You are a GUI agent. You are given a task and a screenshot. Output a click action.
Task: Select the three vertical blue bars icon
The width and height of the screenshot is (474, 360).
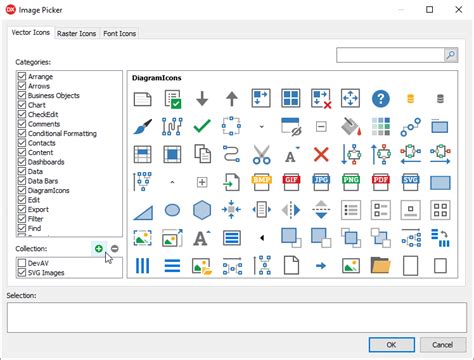143,266
